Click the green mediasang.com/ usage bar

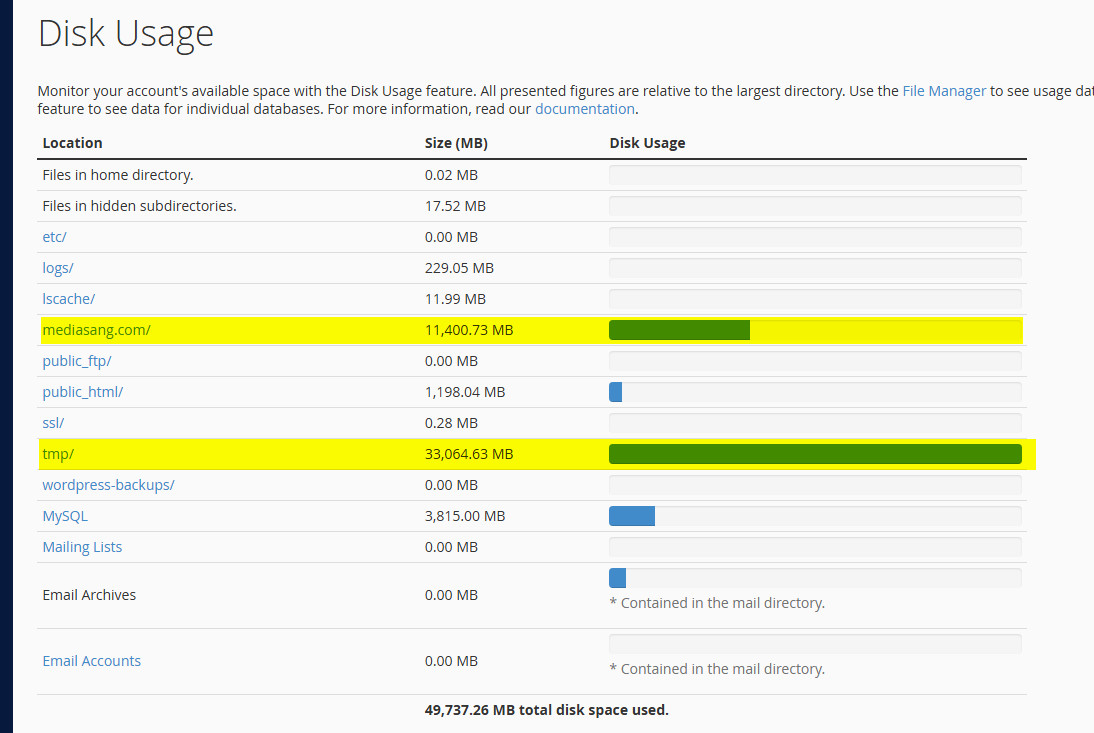[679, 330]
